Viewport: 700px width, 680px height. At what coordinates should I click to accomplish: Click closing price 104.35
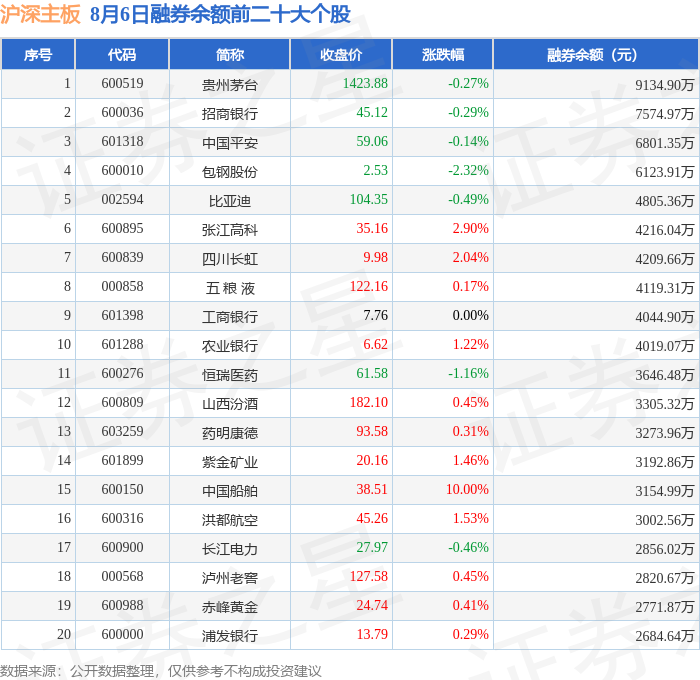click(x=369, y=200)
